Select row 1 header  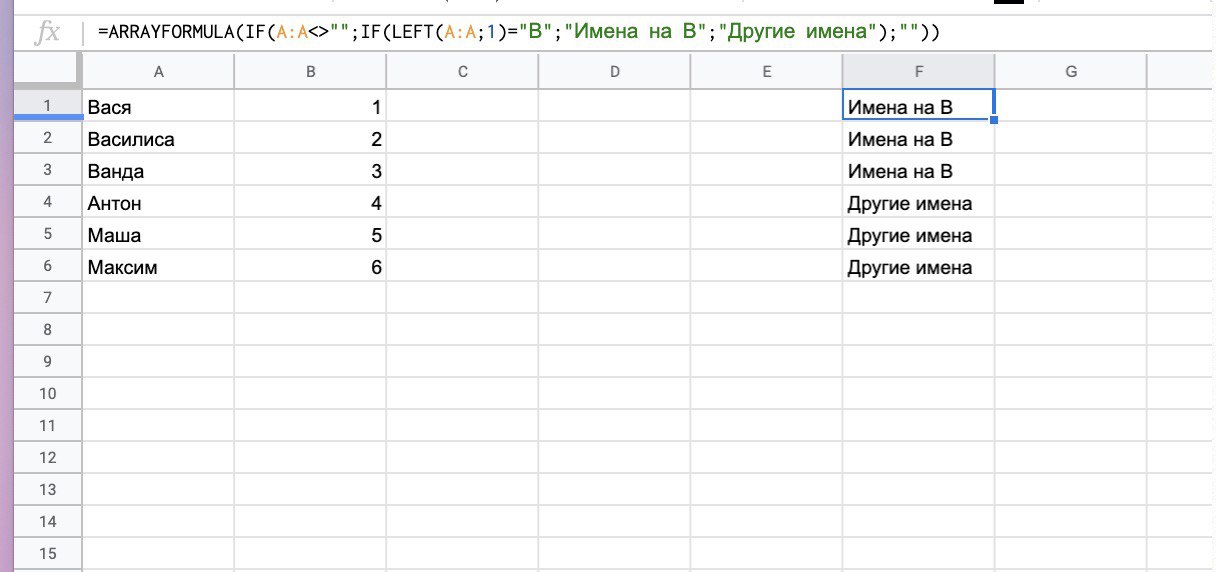[47, 106]
